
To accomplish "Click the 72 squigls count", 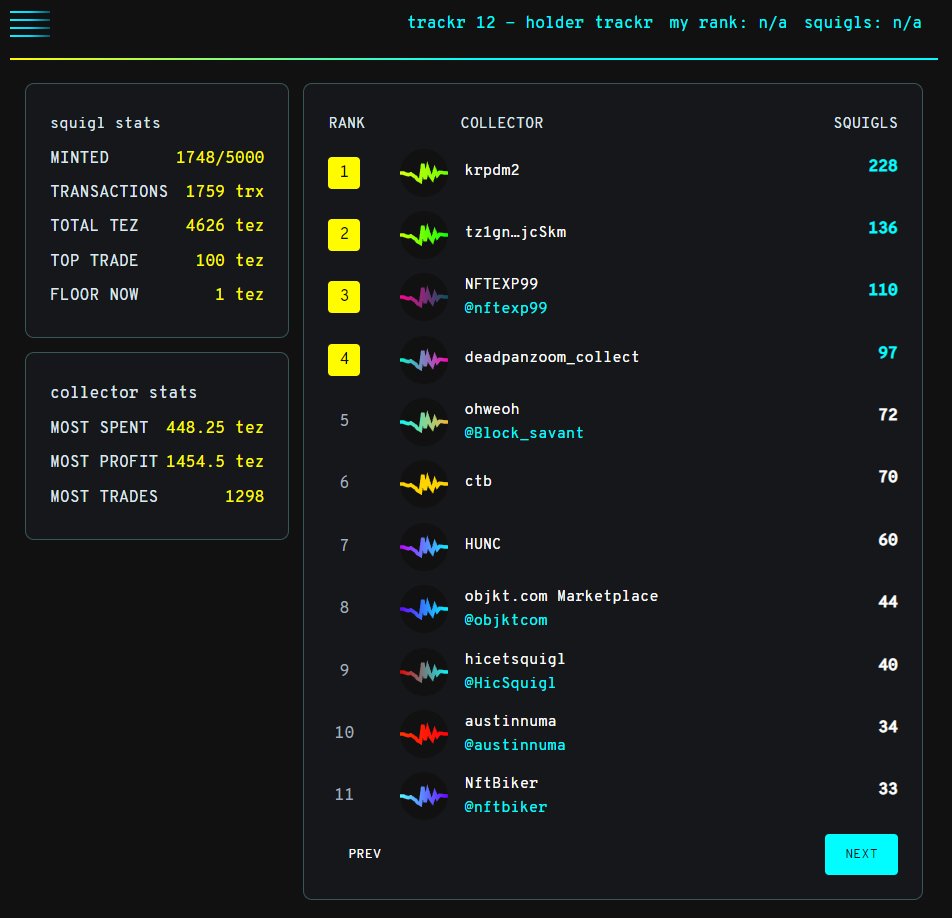I will tap(888, 415).
